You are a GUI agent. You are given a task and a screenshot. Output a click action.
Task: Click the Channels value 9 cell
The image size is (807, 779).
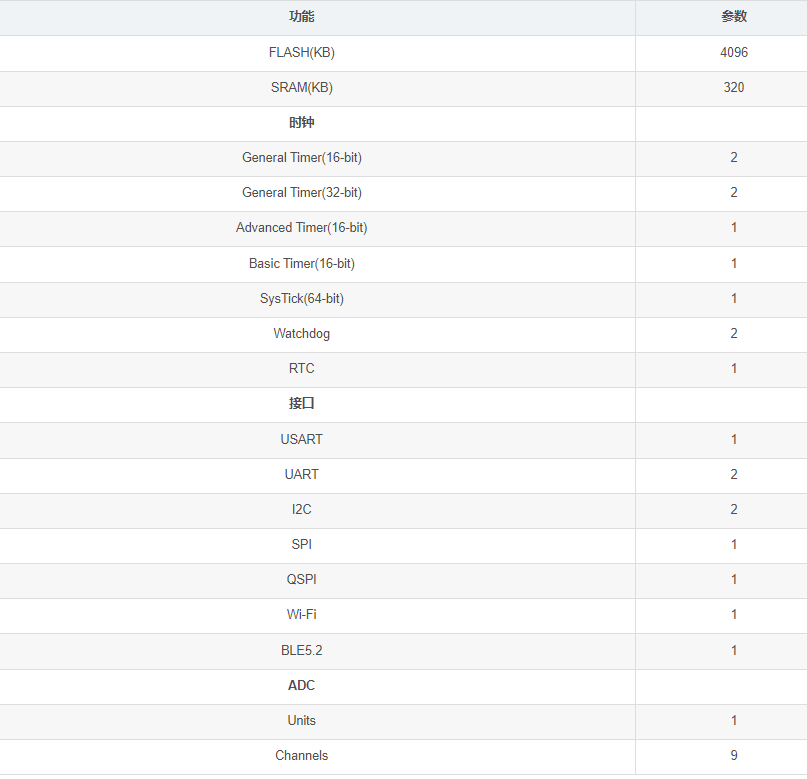coord(733,755)
